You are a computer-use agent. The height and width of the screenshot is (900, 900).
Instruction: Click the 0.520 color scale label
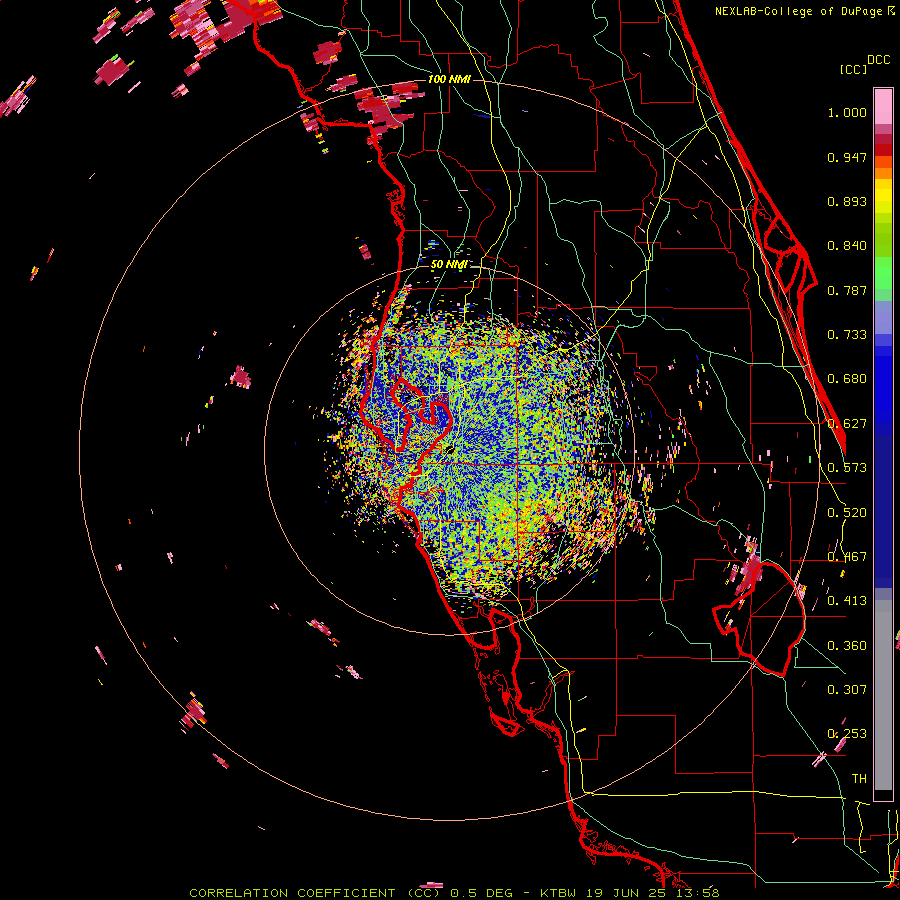pos(847,513)
